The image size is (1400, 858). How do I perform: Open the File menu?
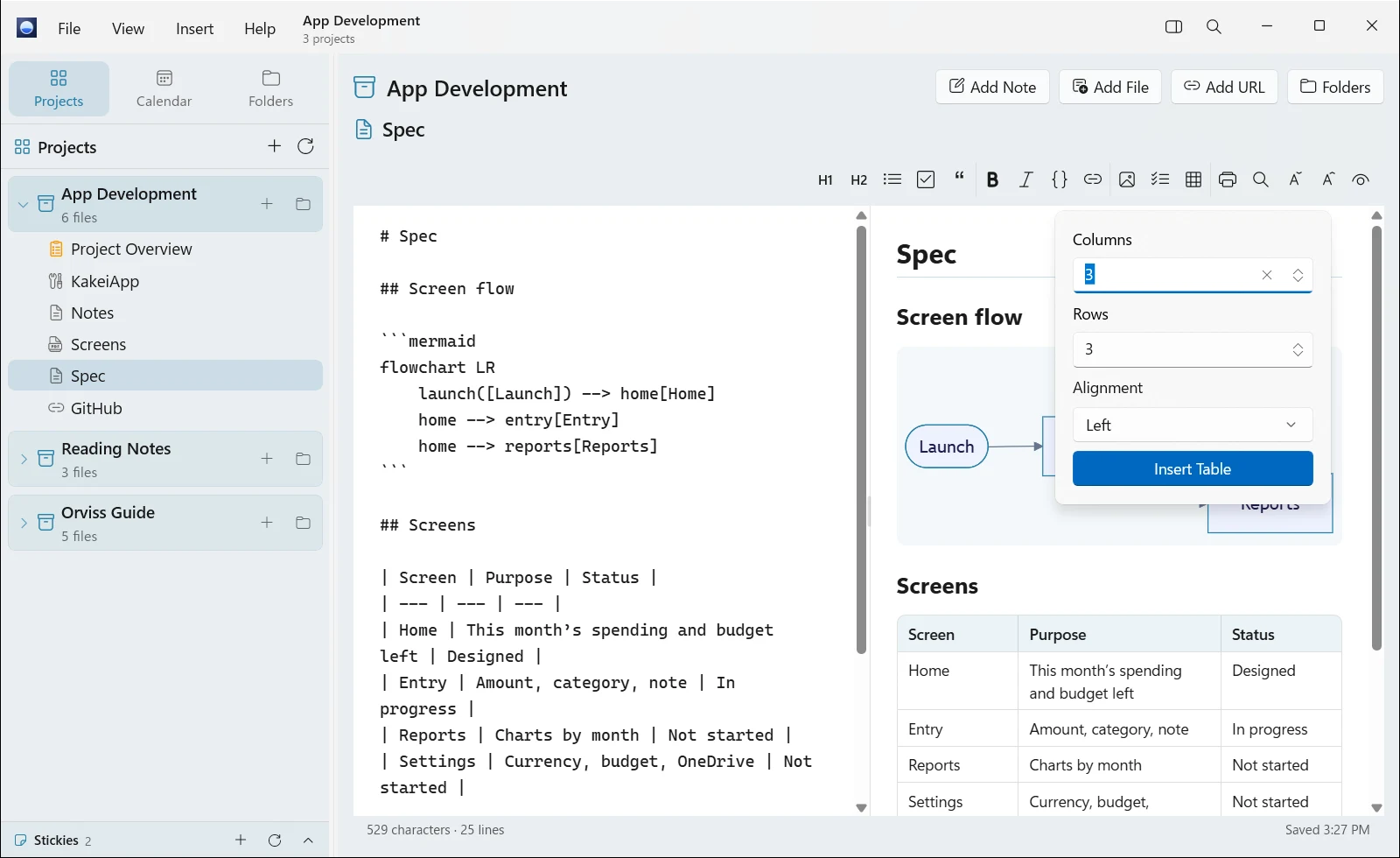tap(69, 28)
